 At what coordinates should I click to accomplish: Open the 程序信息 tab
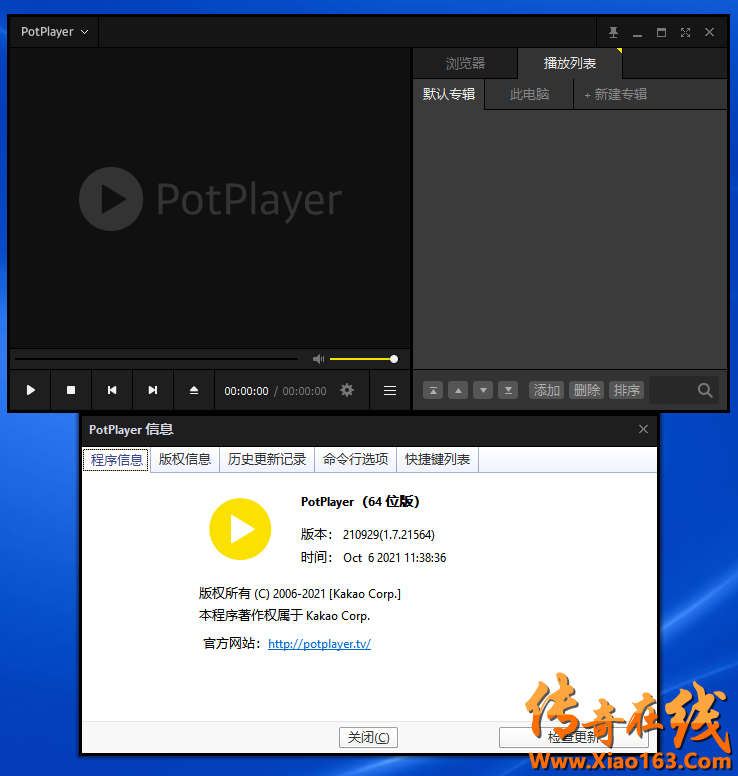point(116,460)
